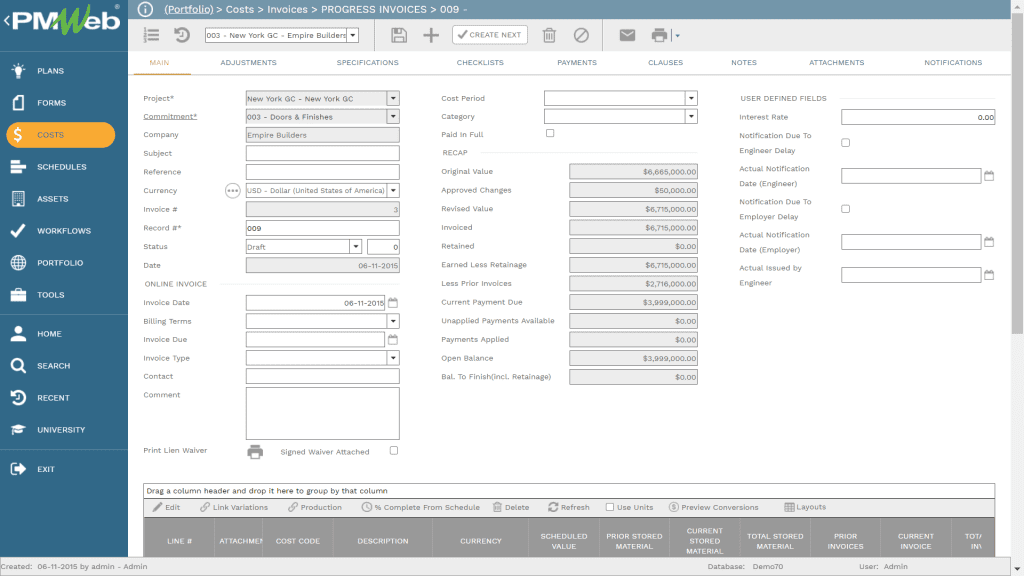1024x576 pixels.
Task: Open Invoice Due calendar picker
Action: coord(393,340)
